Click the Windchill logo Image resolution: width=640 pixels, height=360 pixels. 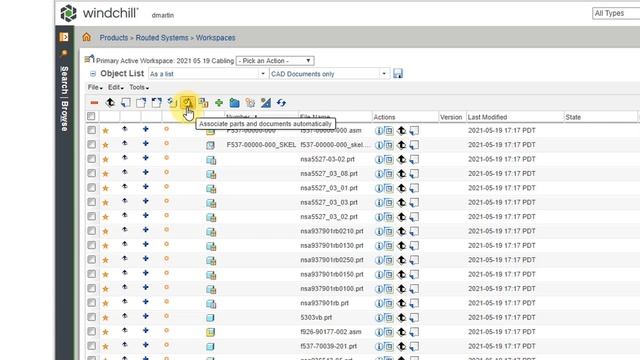pos(100,13)
